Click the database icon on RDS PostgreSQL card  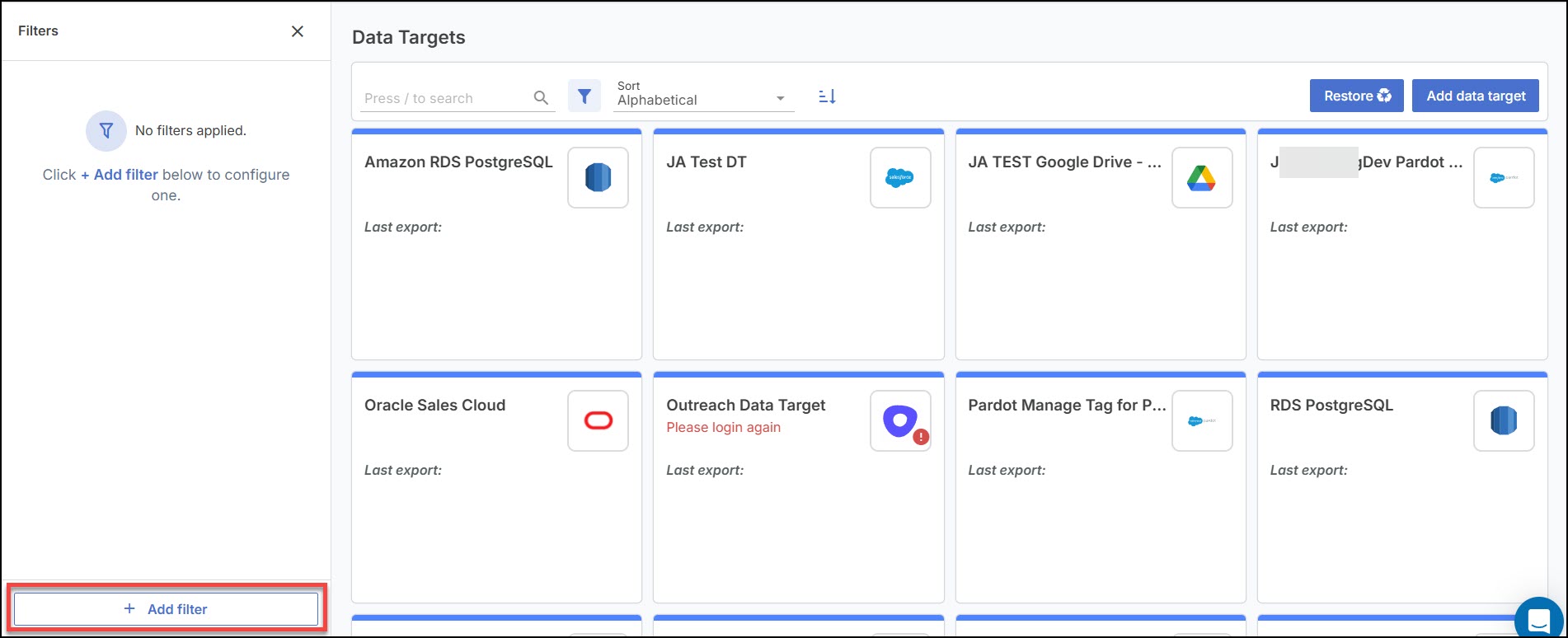coord(1504,420)
